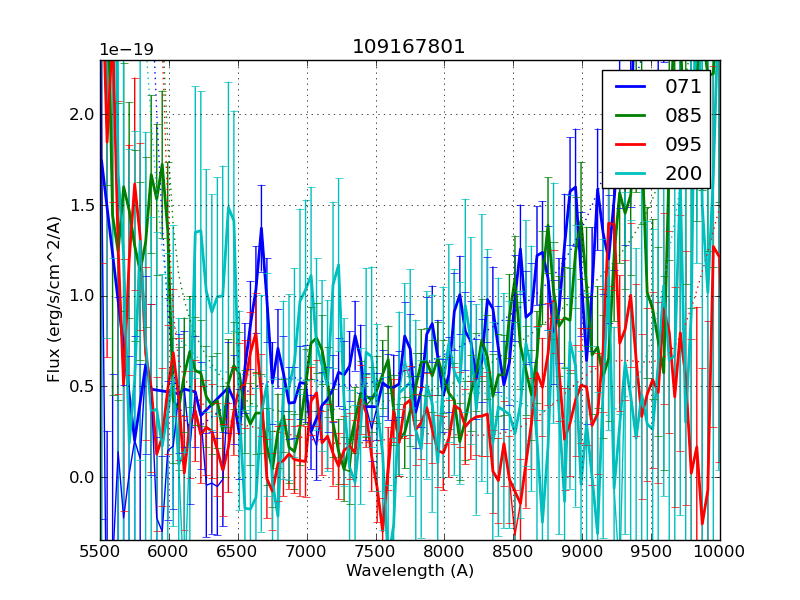The width and height of the screenshot is (800, 600).
Task: Click the 8500 x-axis tick label
Action: (x=513, y=551)
